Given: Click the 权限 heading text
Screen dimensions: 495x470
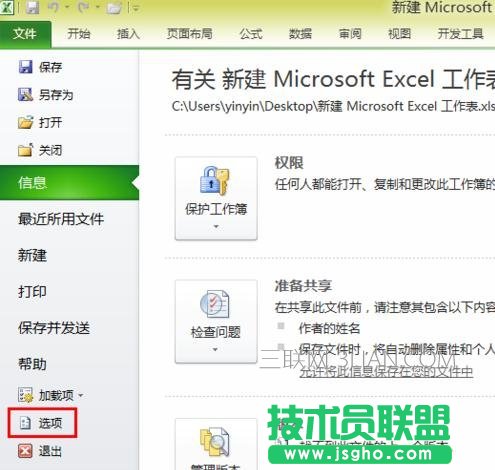Looking at the screenshot, I should tap(289, 163).
